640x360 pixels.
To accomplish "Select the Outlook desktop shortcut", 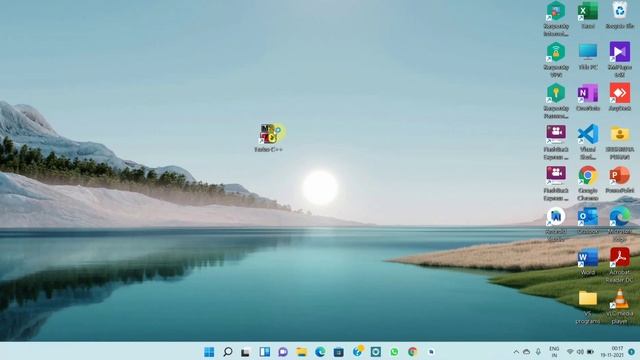I will click(x=588, y=221).
